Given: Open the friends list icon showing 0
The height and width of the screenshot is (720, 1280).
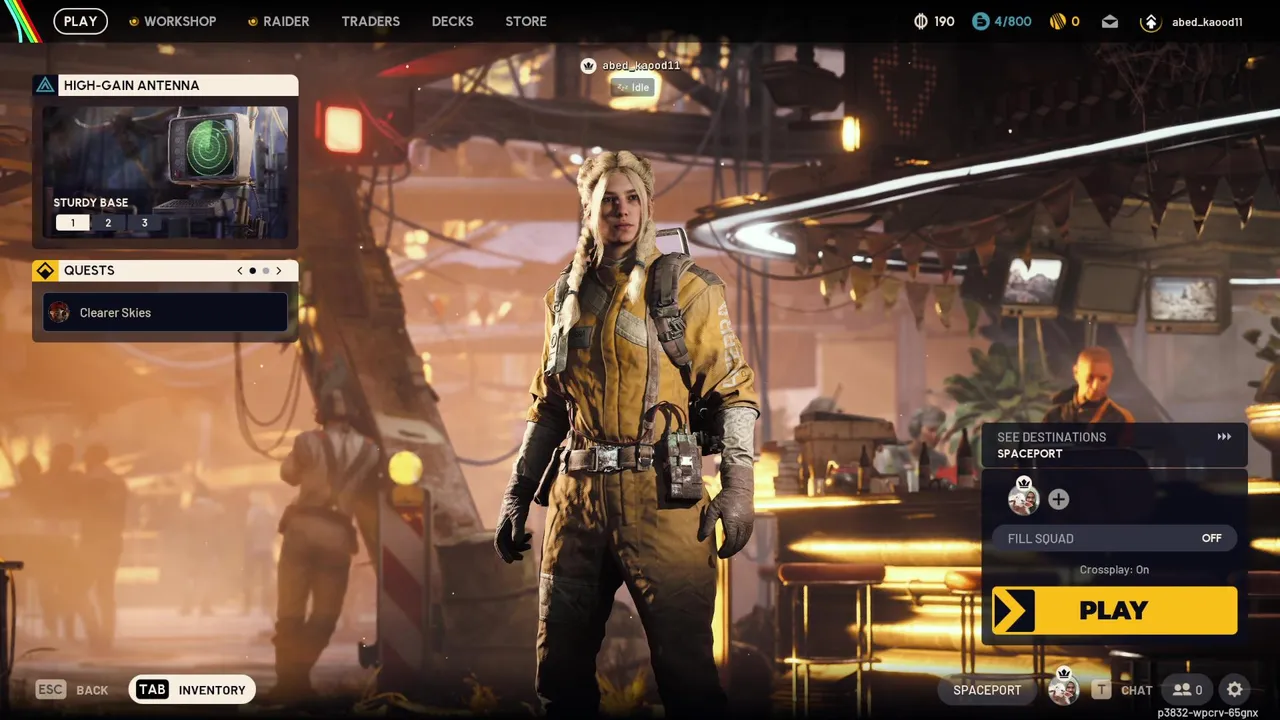Looking at the screenshot, I should pos(1188,690).
